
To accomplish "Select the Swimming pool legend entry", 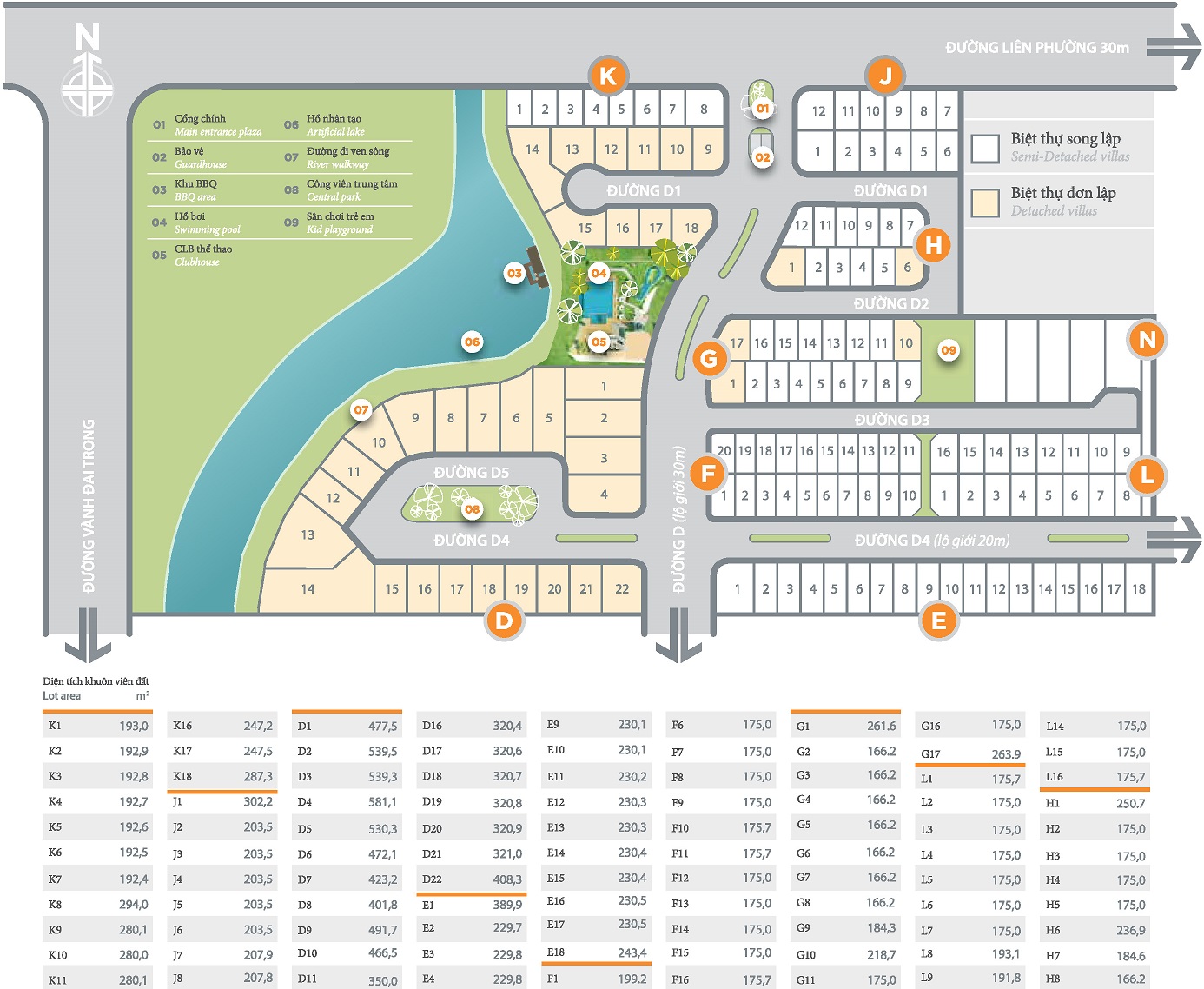I will [x=207, y=222].
